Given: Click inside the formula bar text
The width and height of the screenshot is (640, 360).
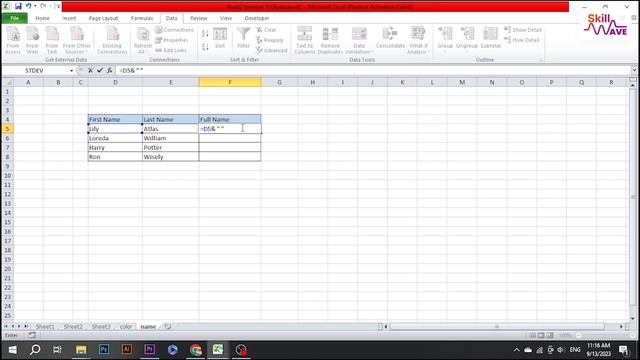Looking at the screenshot, I should [x=372, y=71].
